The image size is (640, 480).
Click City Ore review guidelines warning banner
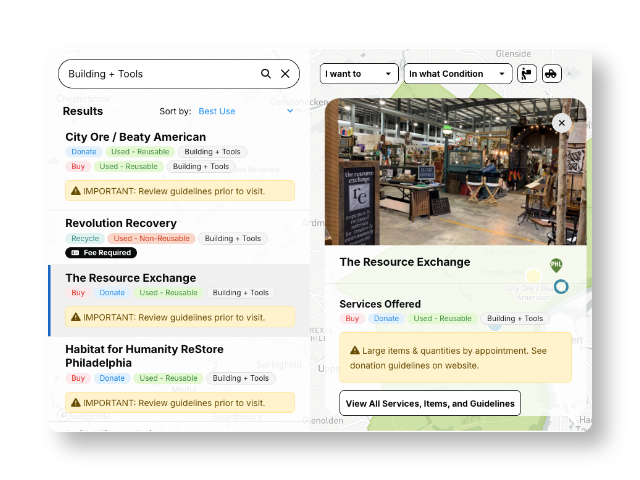point(180,191)
